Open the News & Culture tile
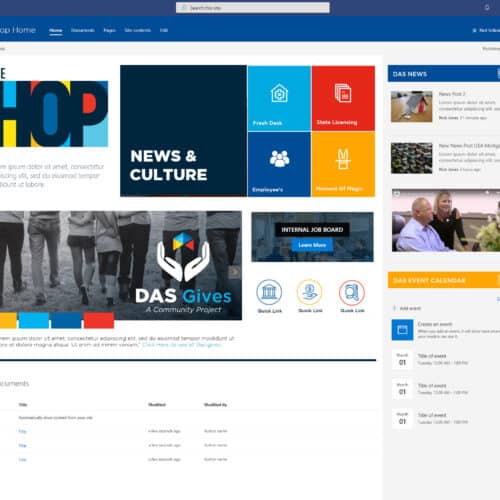Screen dimensions: 500x500 click(x=183, y=131)
